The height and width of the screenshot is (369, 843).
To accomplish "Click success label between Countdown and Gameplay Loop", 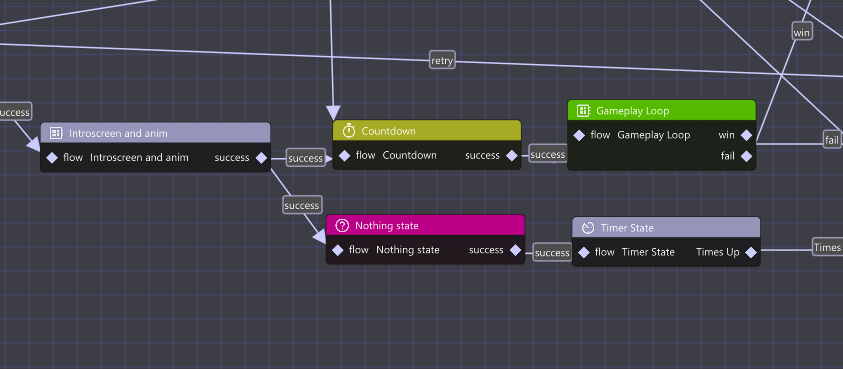I will point(548,154).
